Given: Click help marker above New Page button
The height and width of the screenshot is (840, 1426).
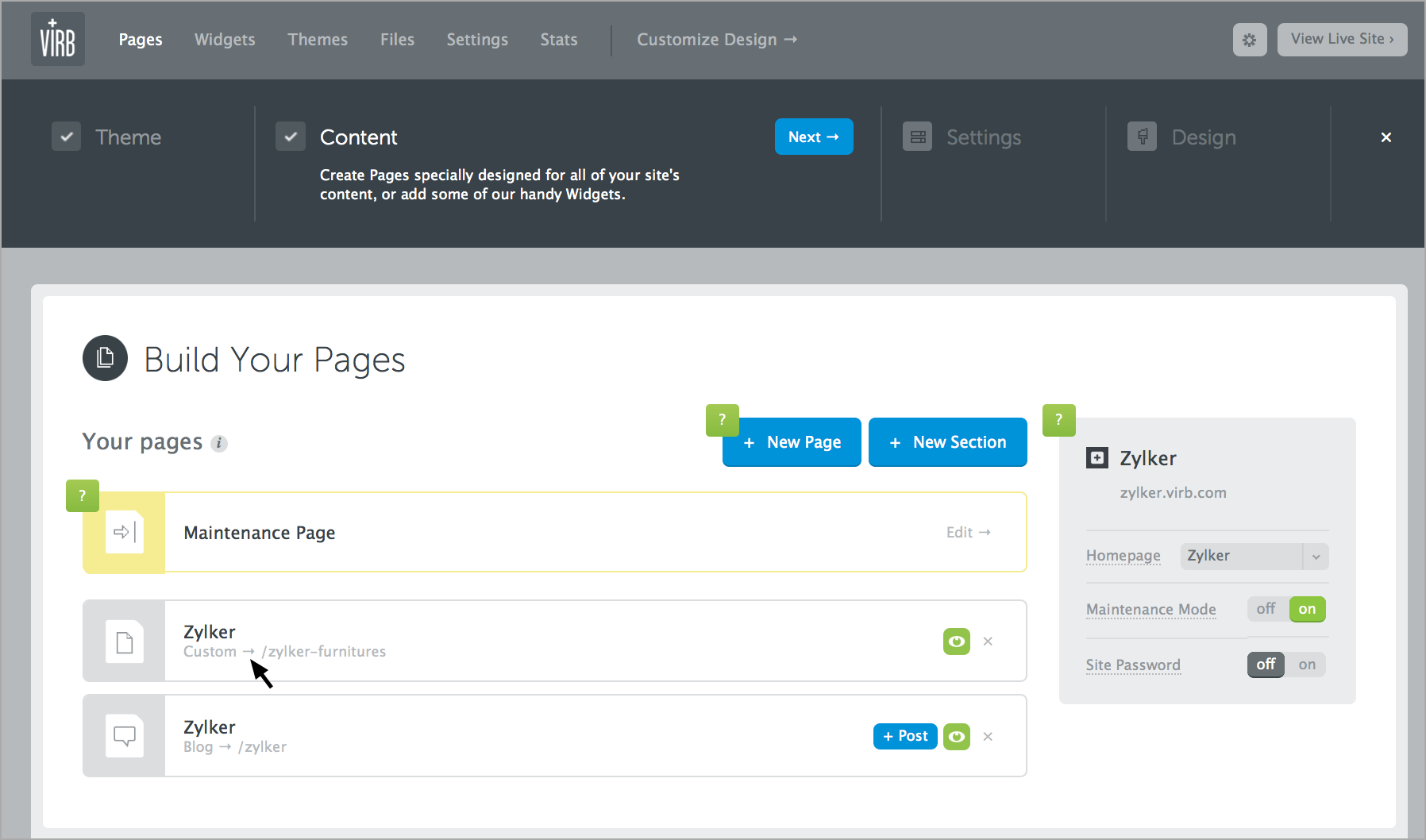Looking at the screenshot, I should [722, 420].
